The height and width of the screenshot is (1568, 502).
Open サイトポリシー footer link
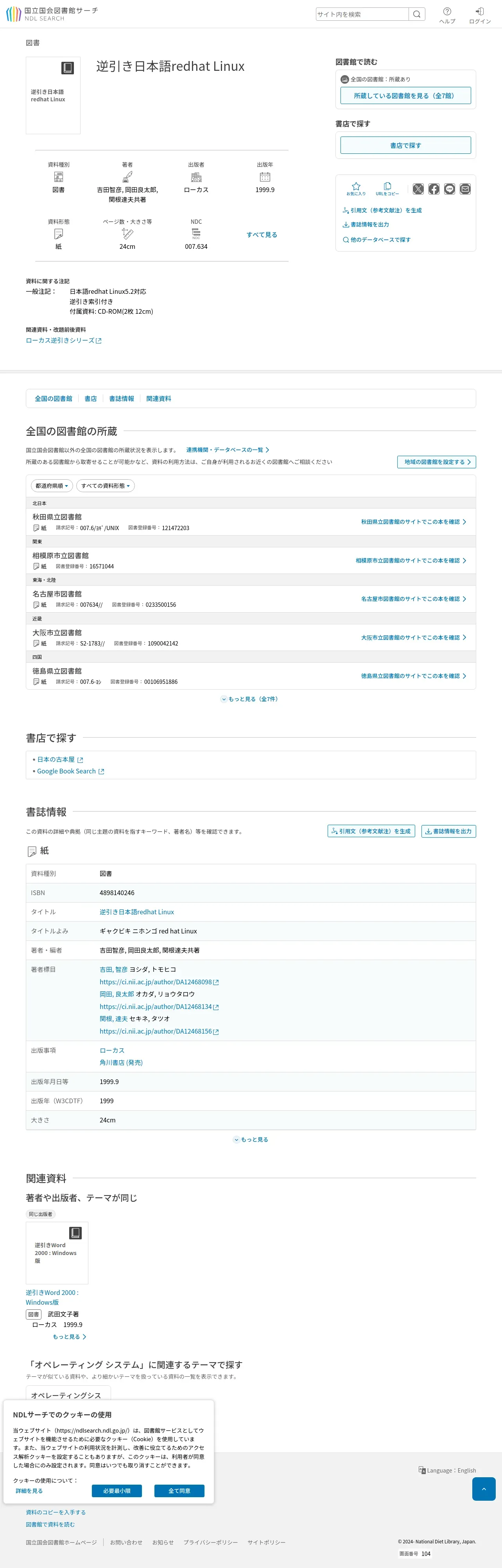point(267,1542)
